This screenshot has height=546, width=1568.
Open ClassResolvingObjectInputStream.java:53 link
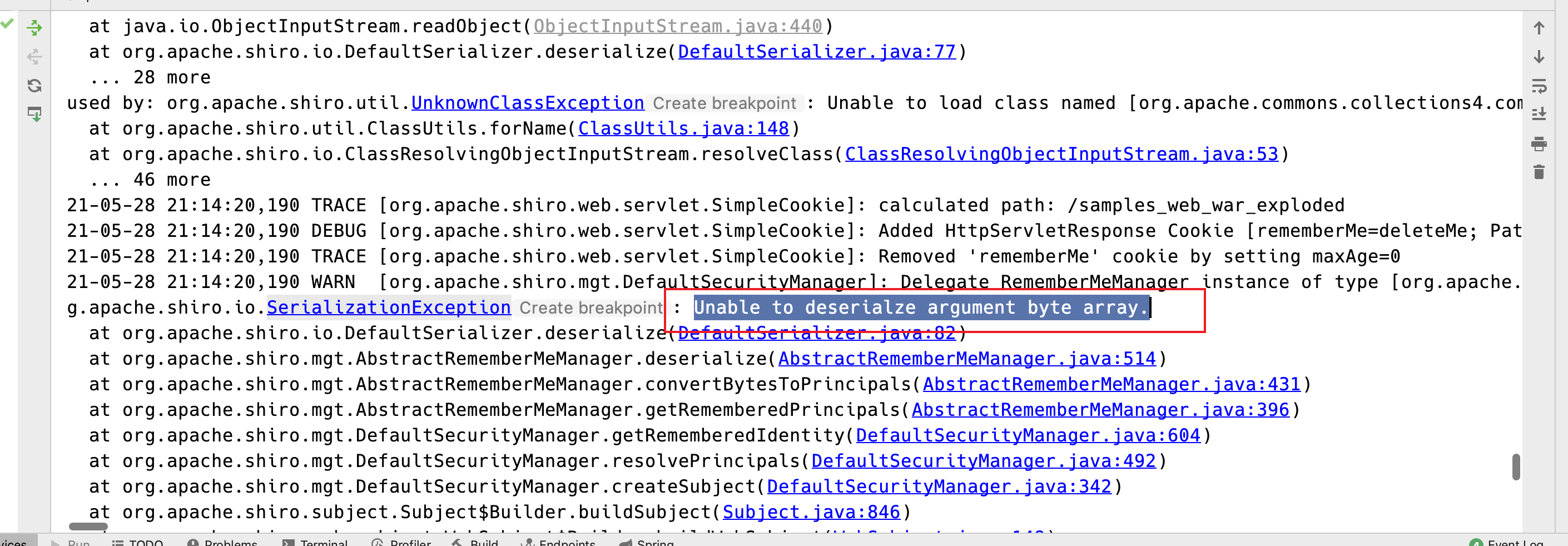pos(1061,154)
